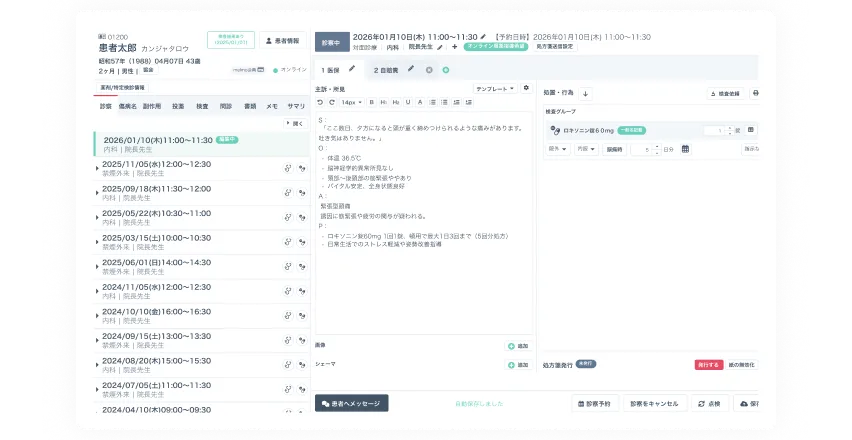Screen dimensions: 852x440
Task: Click the redo icon in the editor toolbar
Action: tap(332, 102)
